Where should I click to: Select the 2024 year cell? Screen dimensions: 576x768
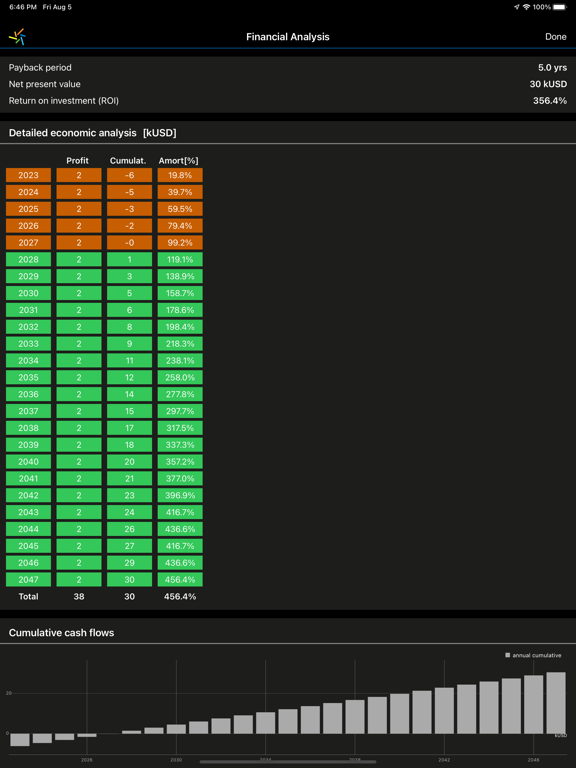tap(28, 192)
